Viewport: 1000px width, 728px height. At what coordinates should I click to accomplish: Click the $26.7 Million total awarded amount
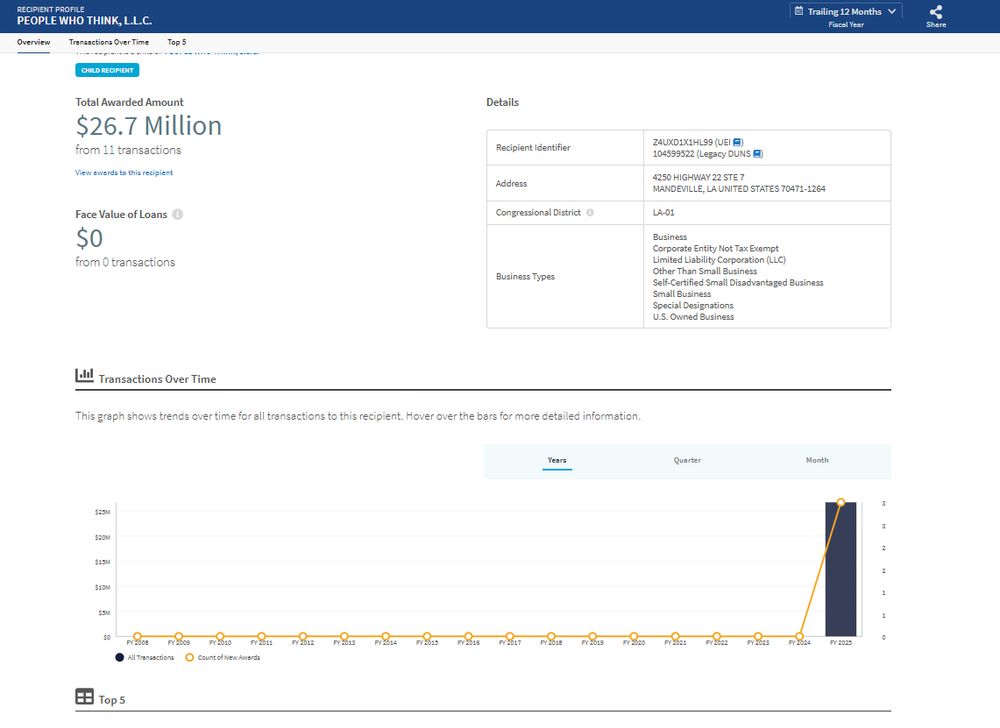pyautogui.click(x=149, y=126)
